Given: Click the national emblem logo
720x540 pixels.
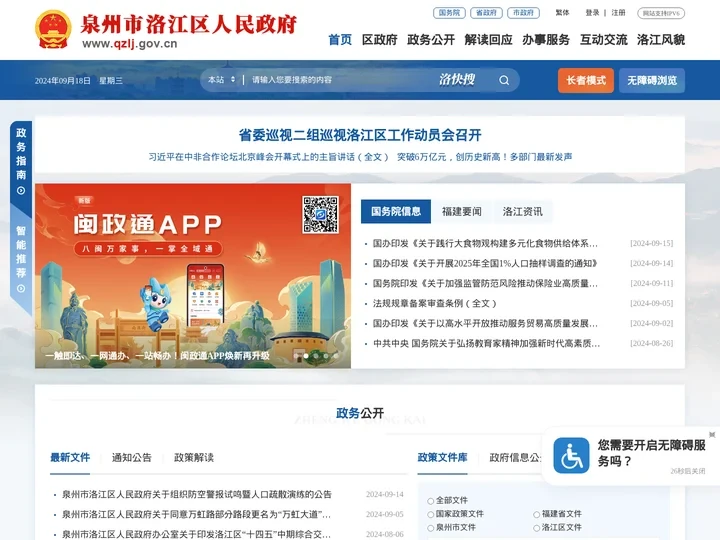Looking at the screenshot, I should (53, 29).
